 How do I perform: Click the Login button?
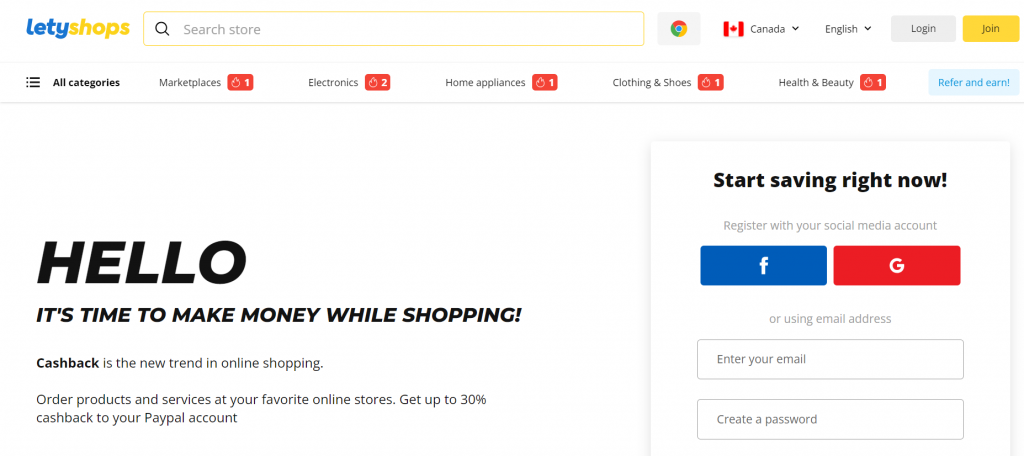pyautogui.click(x=923, y=29)
